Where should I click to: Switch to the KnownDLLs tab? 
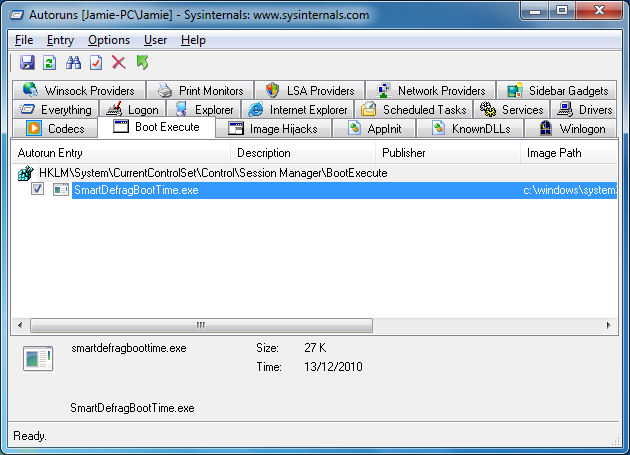tap(470, 129)
